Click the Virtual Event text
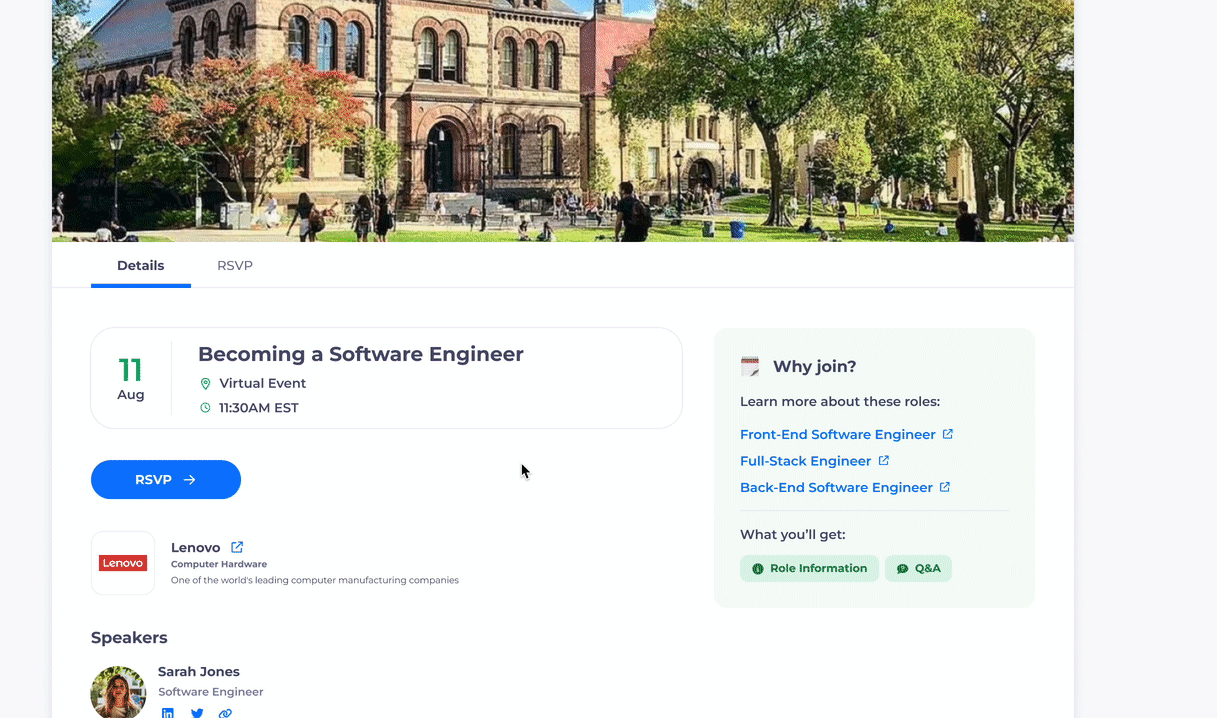Image resolution: width=1217 pixels, height=718 pixels. pyautogui.click(x=263, y=384)
